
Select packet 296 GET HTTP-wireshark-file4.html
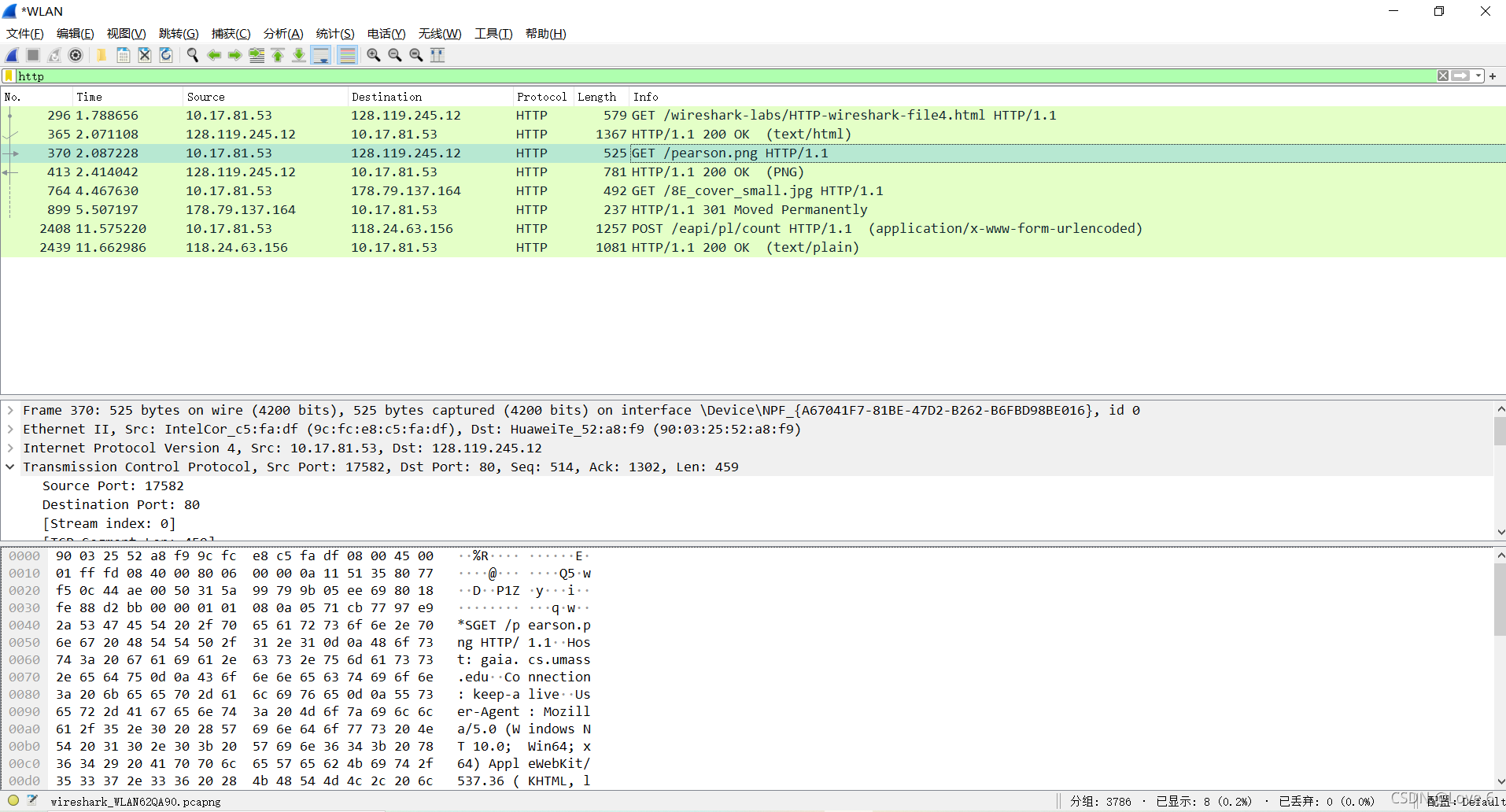[753, 115]
